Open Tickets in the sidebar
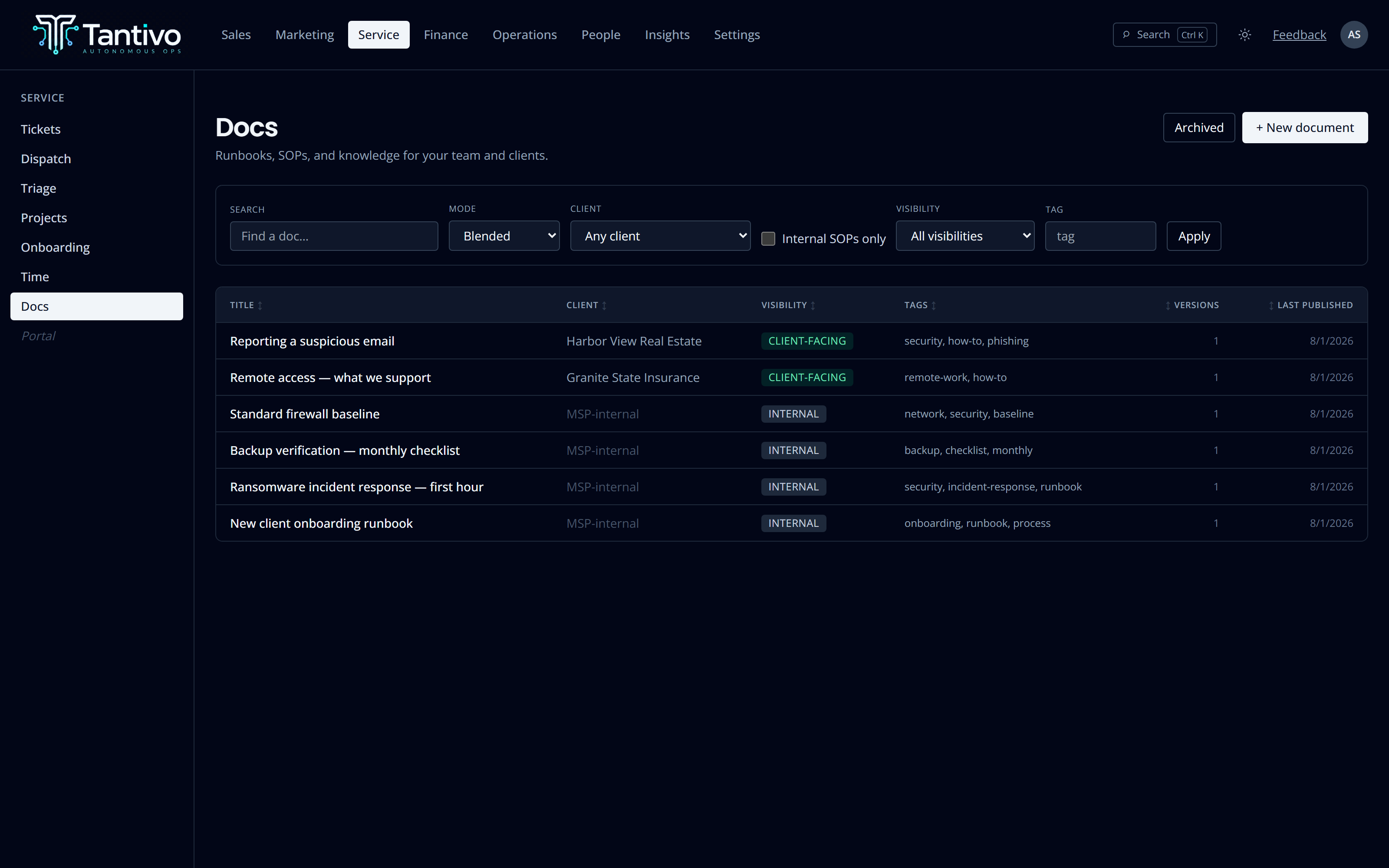 click(96, 129)
